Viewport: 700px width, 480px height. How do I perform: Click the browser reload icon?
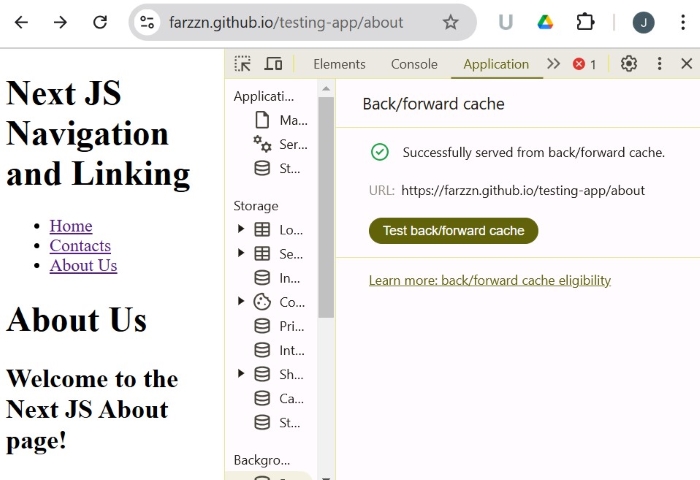point(100,22)
